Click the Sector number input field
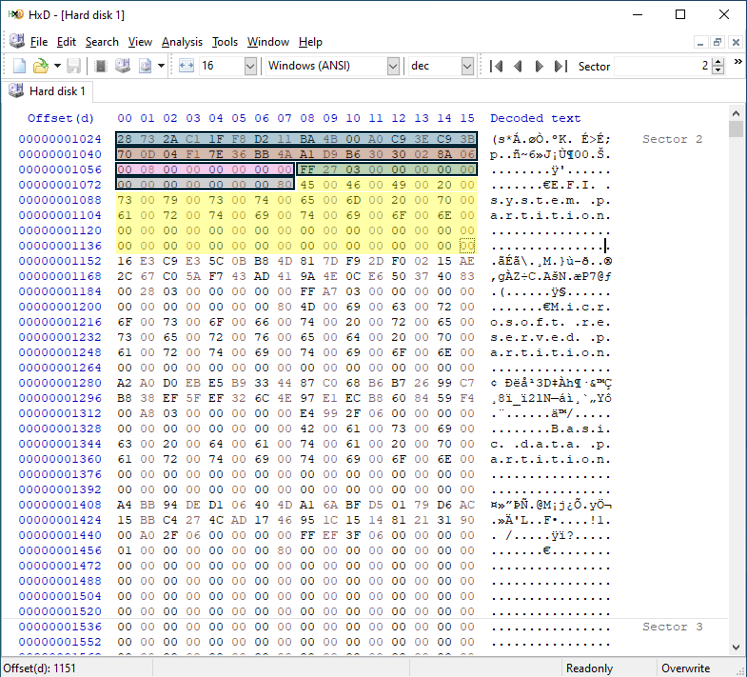Screen dimensions: 747x677 tap(662, 66)
